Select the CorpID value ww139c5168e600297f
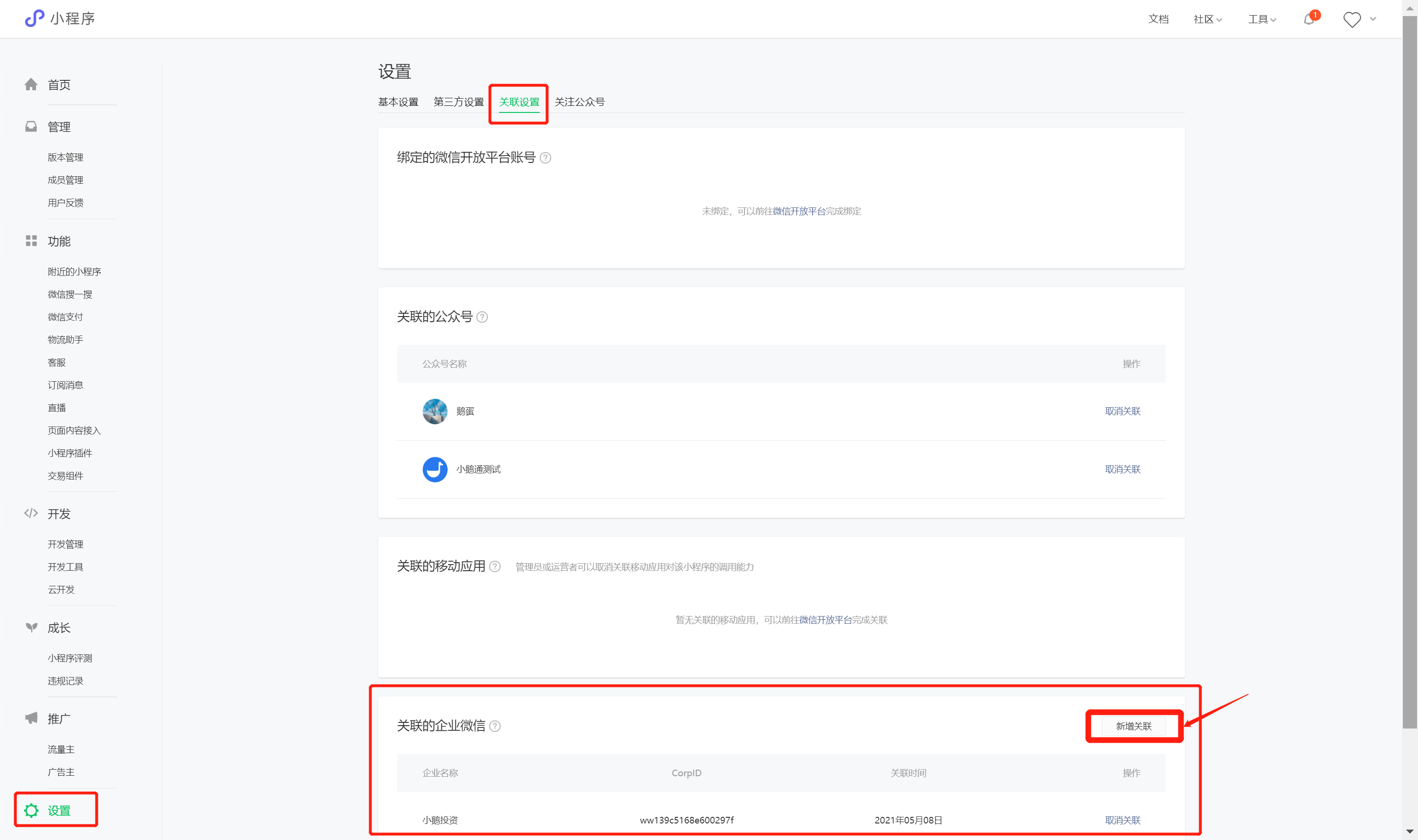The image size is (1418, 840). (x=686, y=820)
